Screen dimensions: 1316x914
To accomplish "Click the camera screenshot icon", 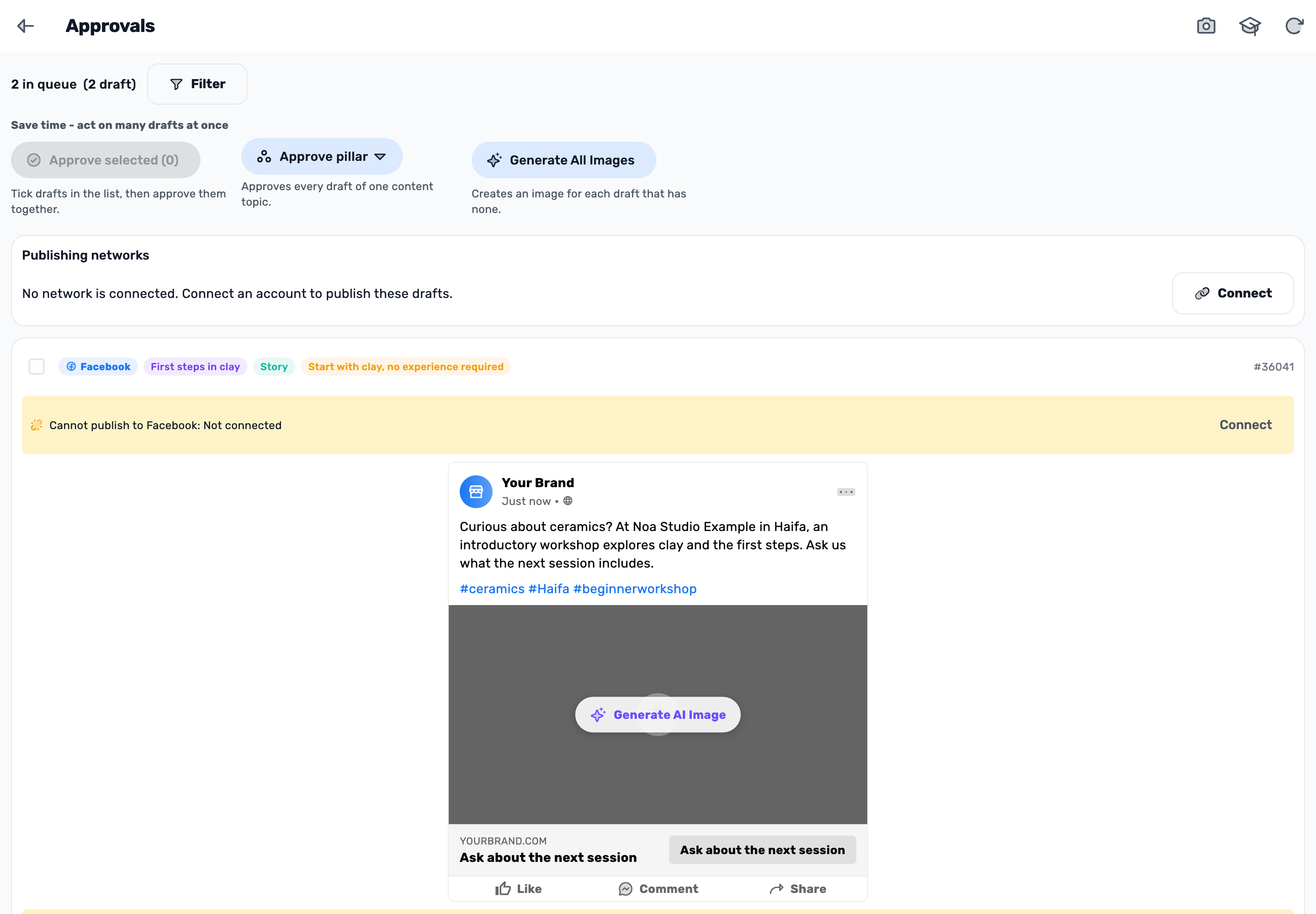I will [x=1206, y=26].
